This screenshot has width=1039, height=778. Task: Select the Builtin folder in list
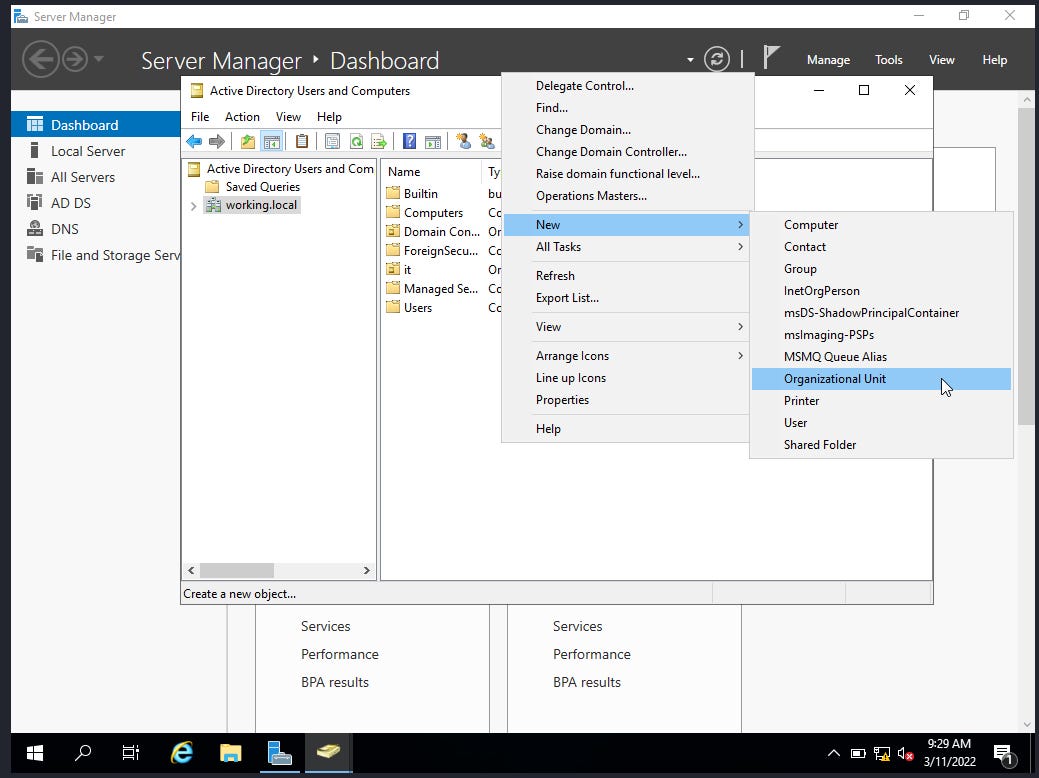point(412,194)
